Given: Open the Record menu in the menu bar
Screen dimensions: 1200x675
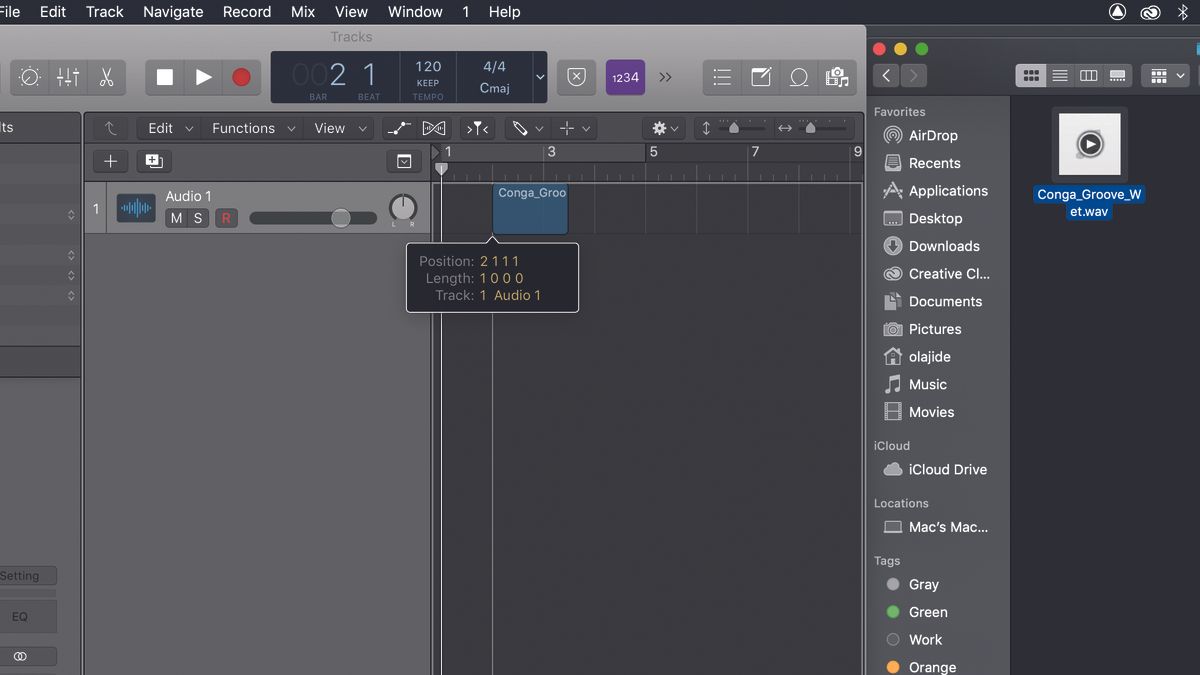Looking at the screenshot, I should pos(246,11).
